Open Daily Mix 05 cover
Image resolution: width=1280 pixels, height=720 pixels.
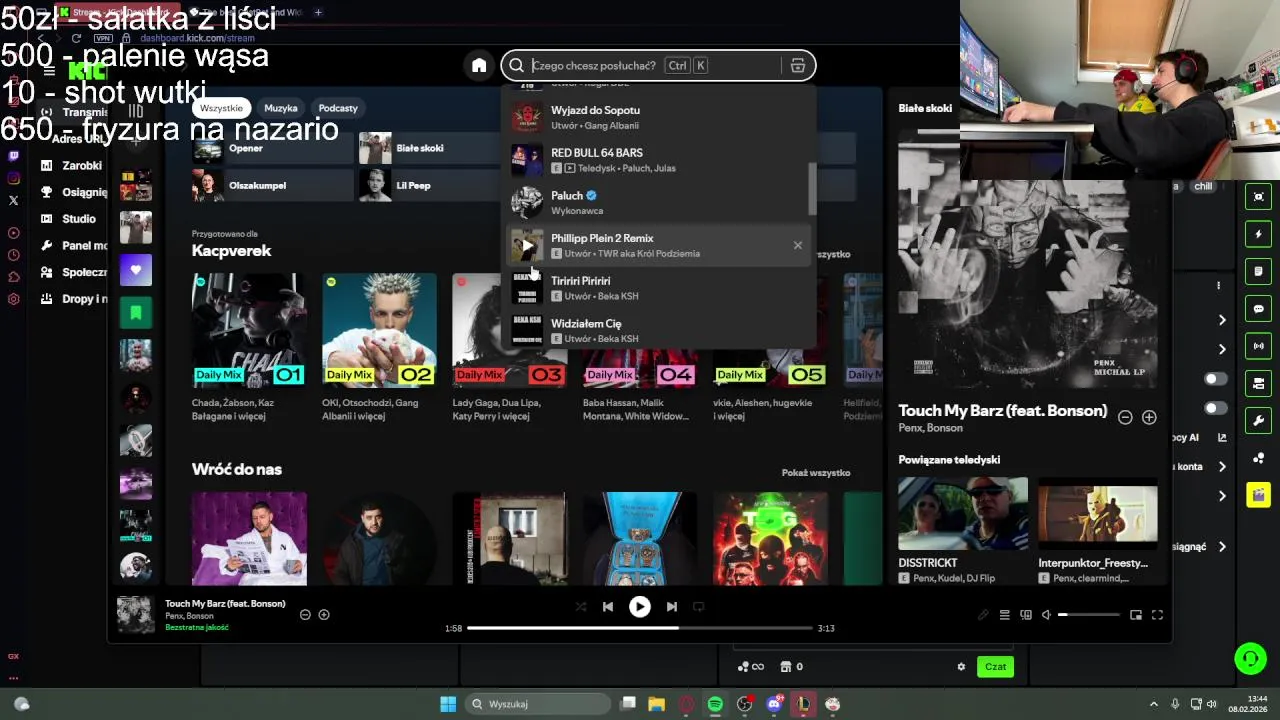(x=770, y=368)
